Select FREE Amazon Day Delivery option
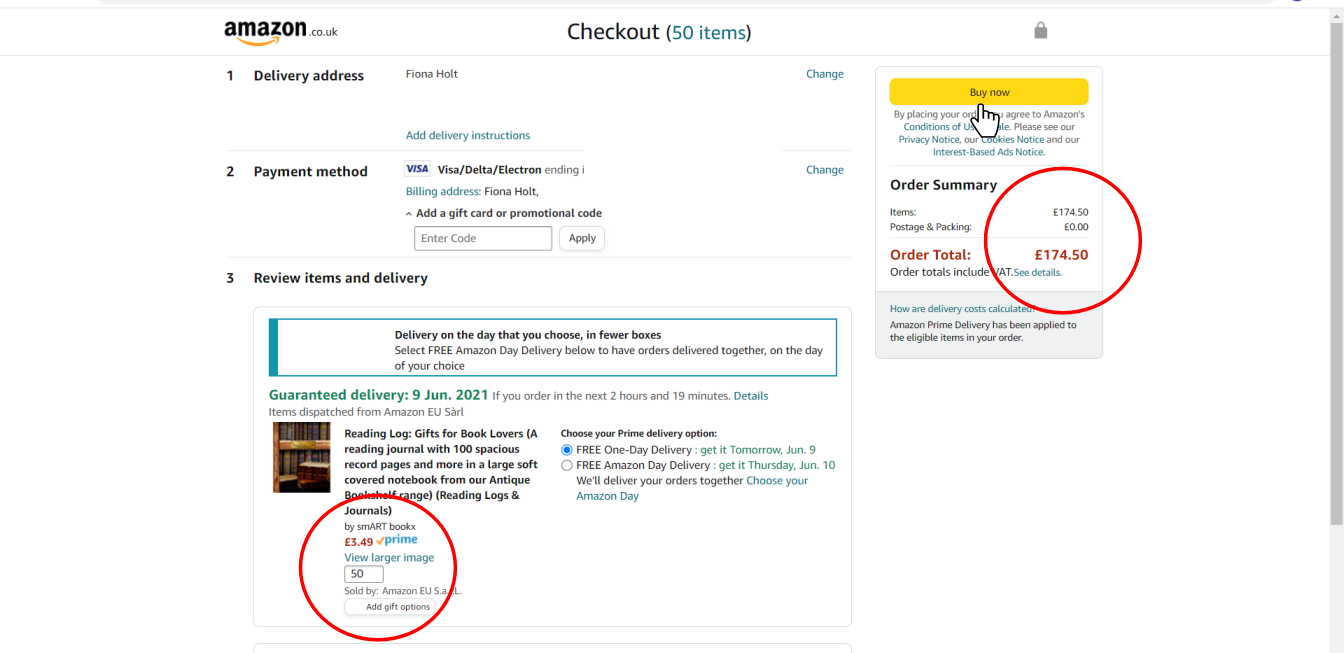 (567, 465)
